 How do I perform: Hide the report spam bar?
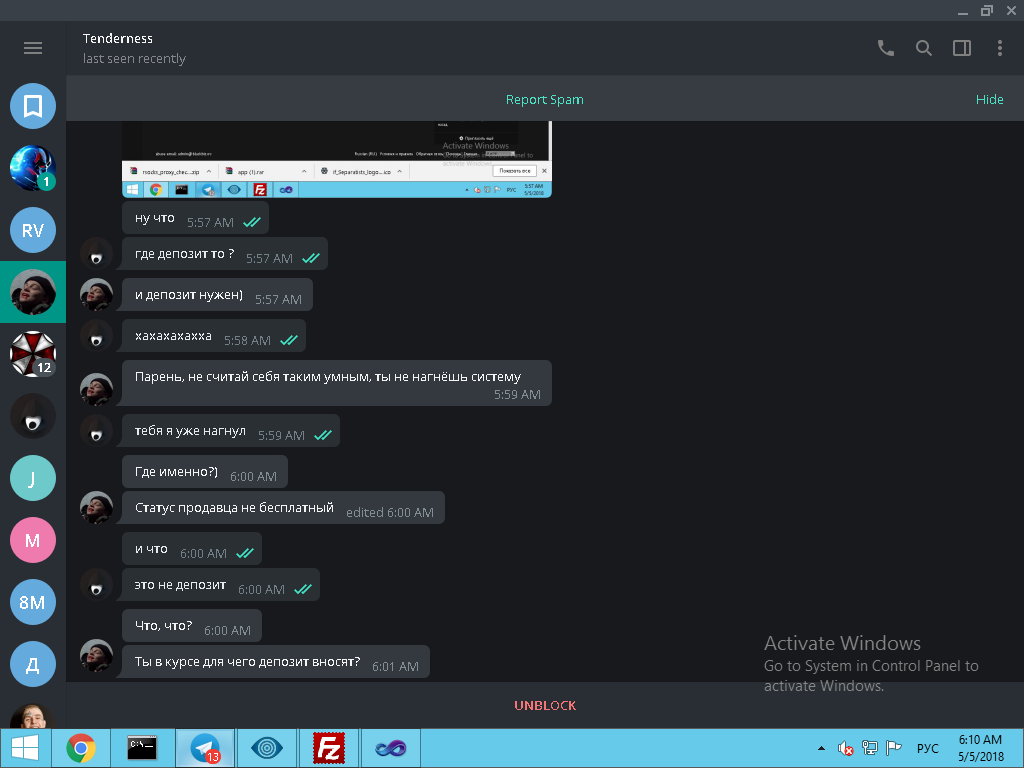(989, 100)
